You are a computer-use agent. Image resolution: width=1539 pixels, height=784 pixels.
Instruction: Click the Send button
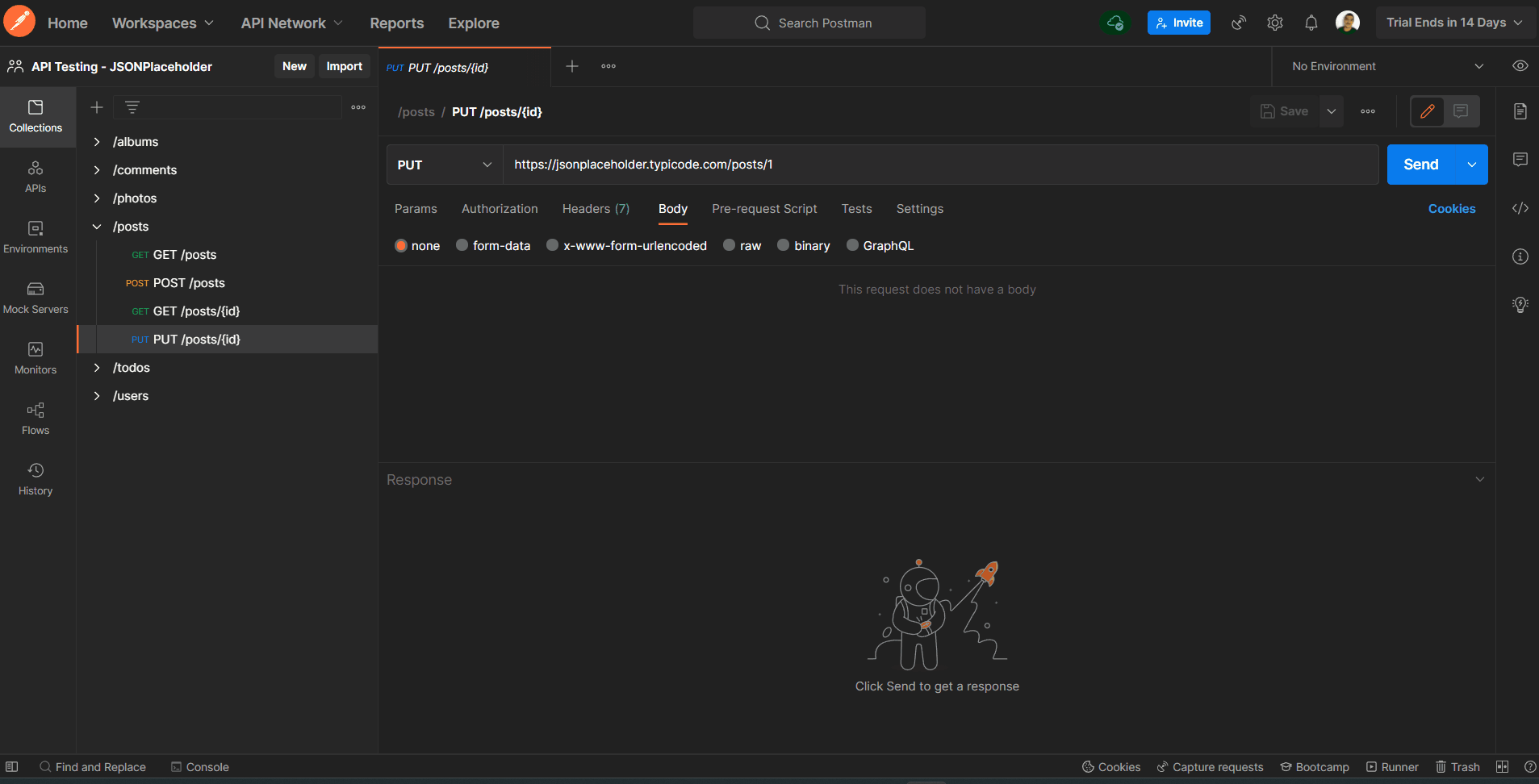pyautogui.click(x=1421, y=165)
